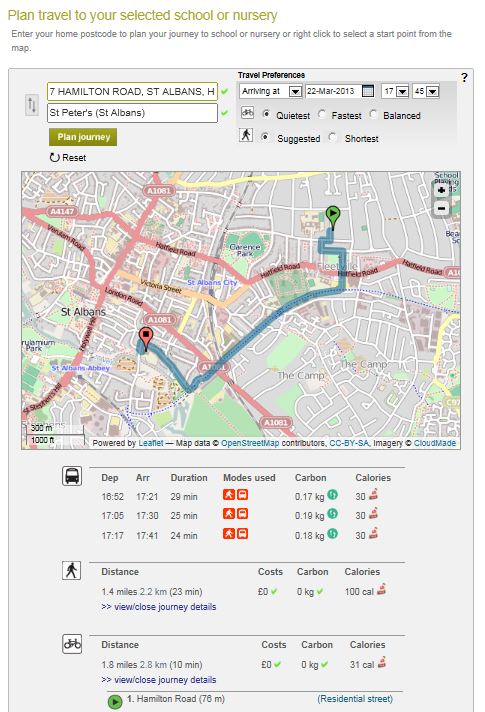Click the red destination marker on map
This screenshot has height=712, width=485.
[x=145, y=339]
